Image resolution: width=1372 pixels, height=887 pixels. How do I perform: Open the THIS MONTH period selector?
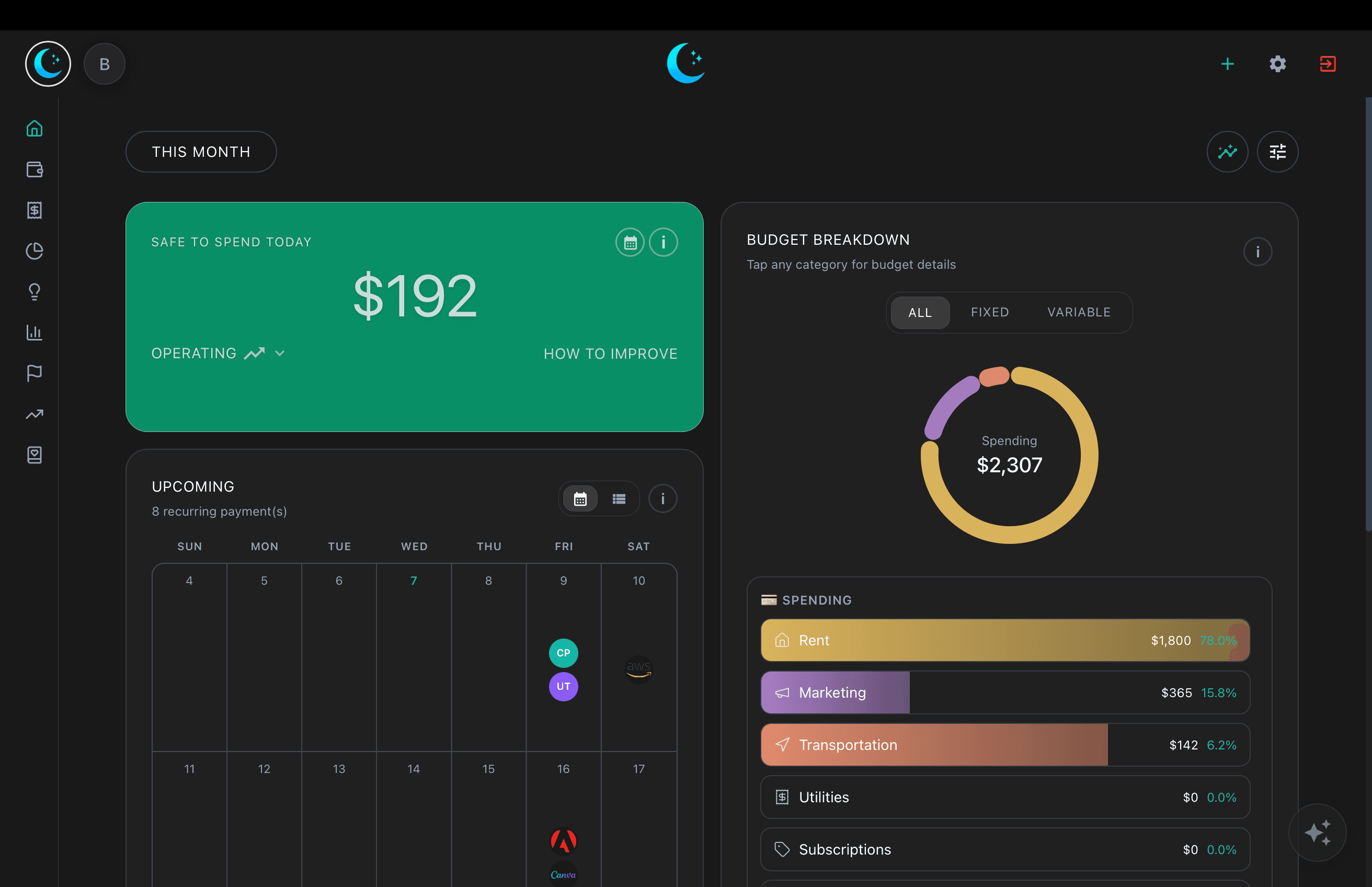(200, 152)
